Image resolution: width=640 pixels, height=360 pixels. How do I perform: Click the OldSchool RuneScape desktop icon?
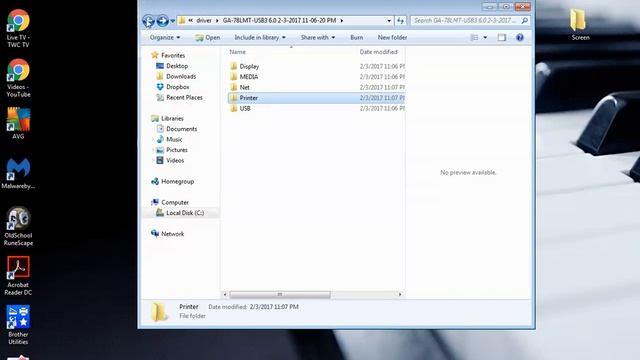pos(18,227)
